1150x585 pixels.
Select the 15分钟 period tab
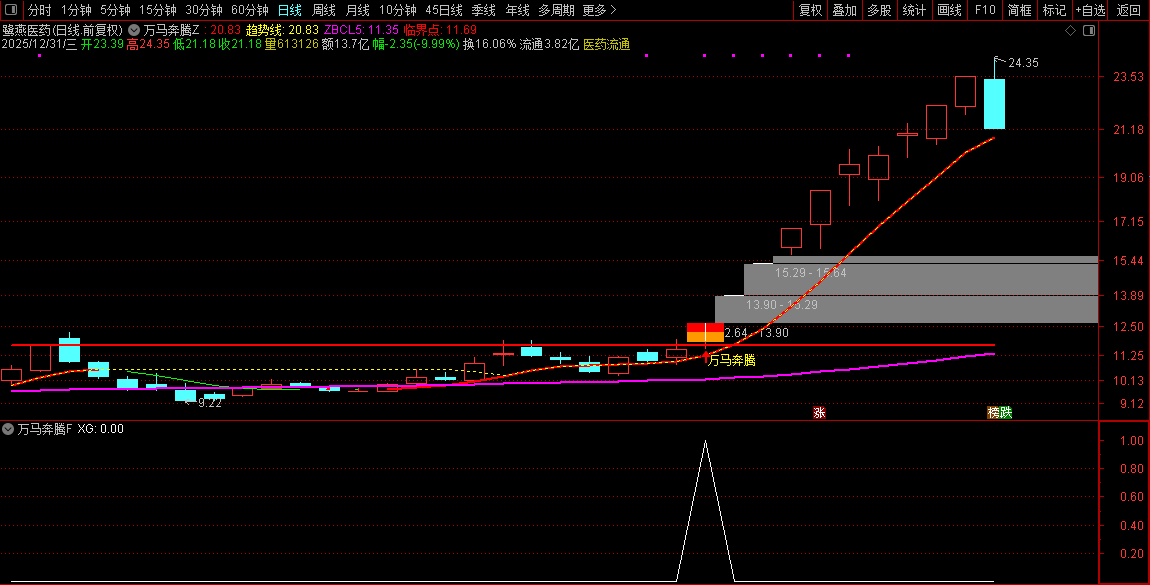coord(158,10)
